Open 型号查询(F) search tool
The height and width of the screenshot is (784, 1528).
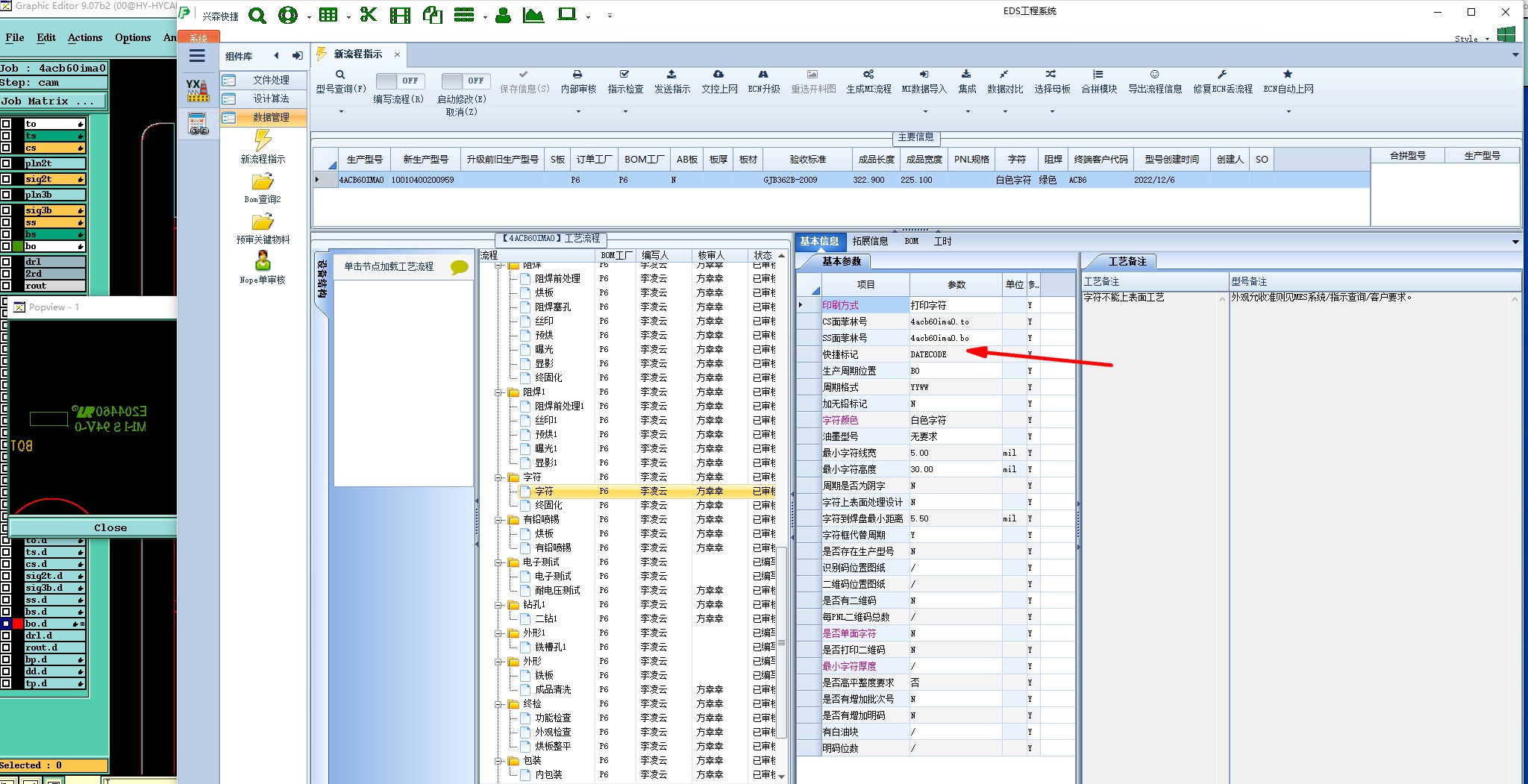pyautogui.click(x=340, y=81)
